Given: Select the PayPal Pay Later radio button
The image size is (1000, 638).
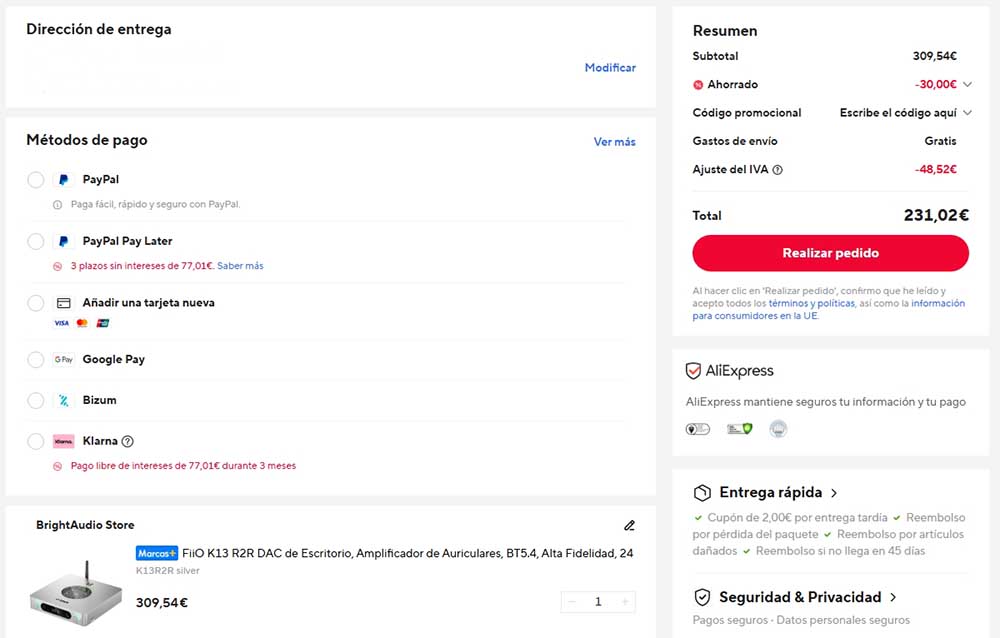Looking at the screenshot, I should click(36, 241).
